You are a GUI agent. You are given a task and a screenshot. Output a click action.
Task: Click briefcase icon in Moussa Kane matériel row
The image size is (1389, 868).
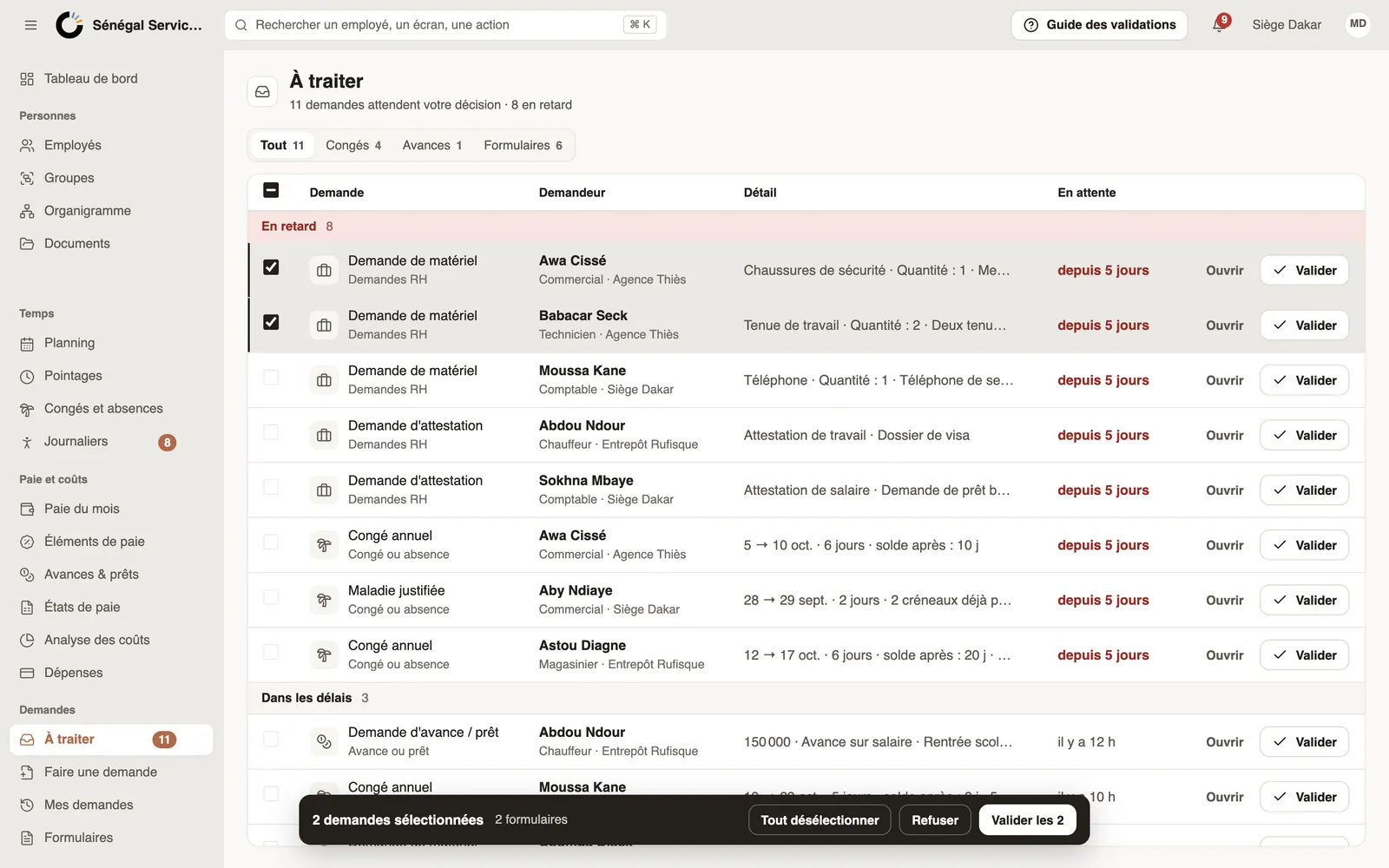click(324, 380)
